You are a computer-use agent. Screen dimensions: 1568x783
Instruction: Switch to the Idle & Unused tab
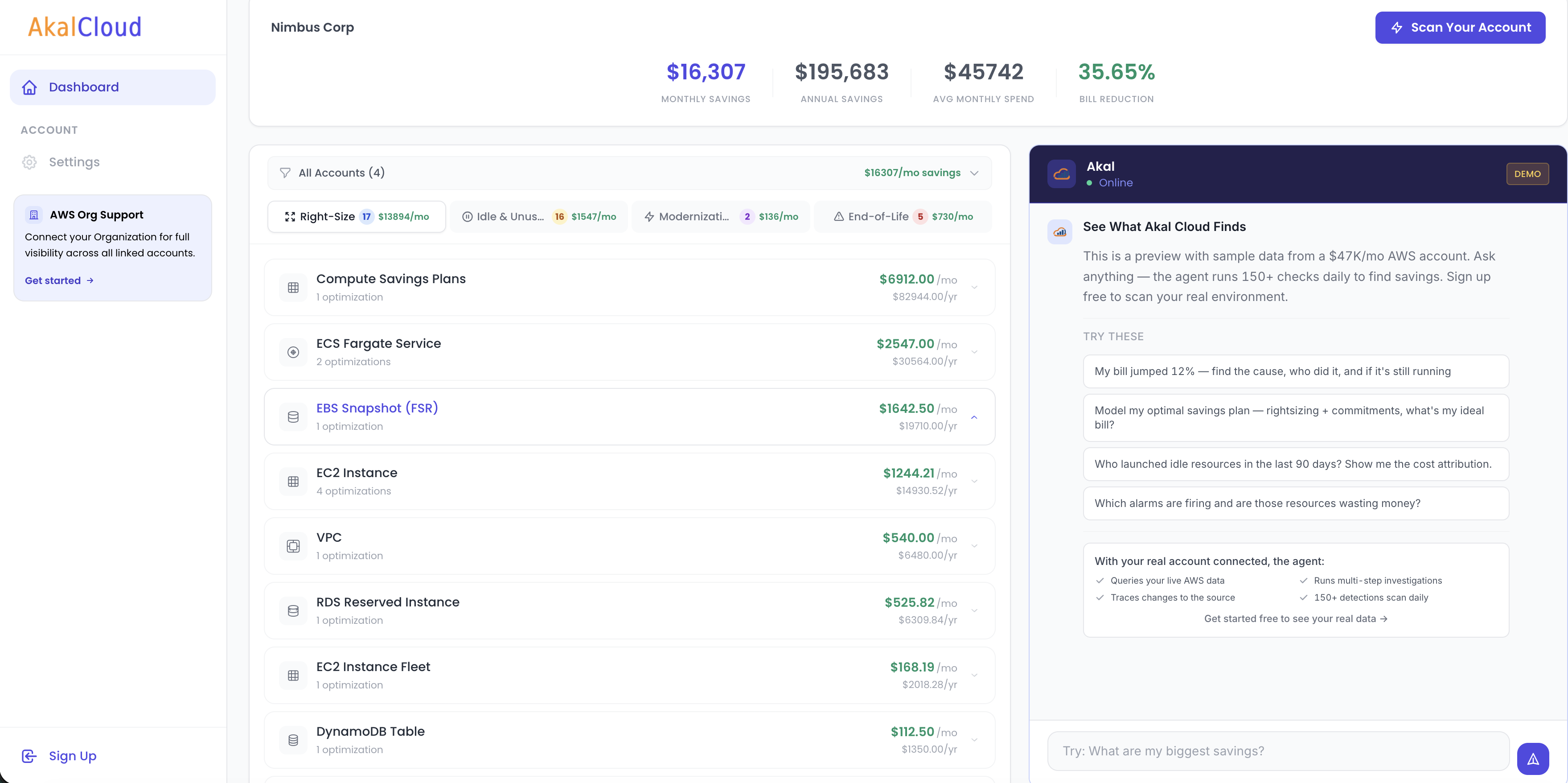pos(539,217)
